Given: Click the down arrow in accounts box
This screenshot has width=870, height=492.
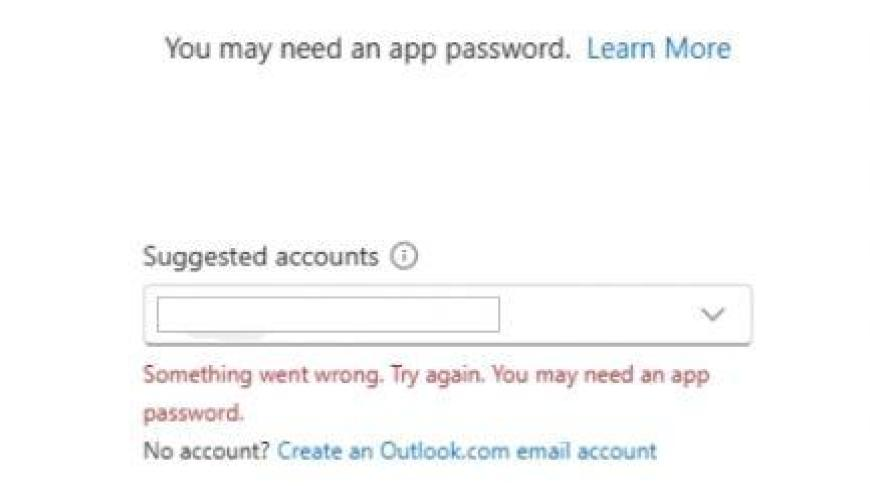Looking at the screenshot, I should (x=712, y=315).
